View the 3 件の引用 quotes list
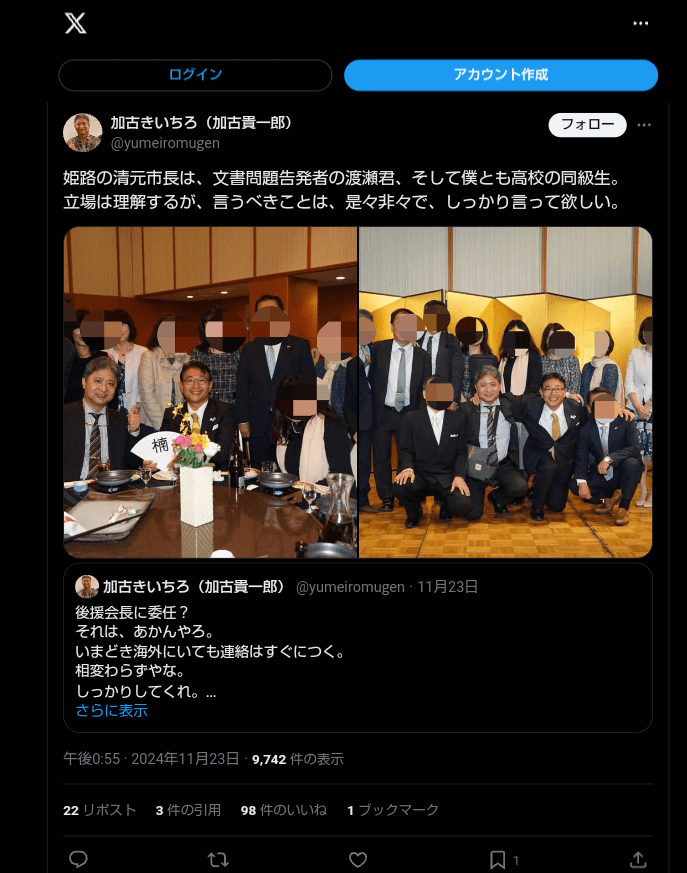This screenshot has width=687, height=873. (188, 810)
